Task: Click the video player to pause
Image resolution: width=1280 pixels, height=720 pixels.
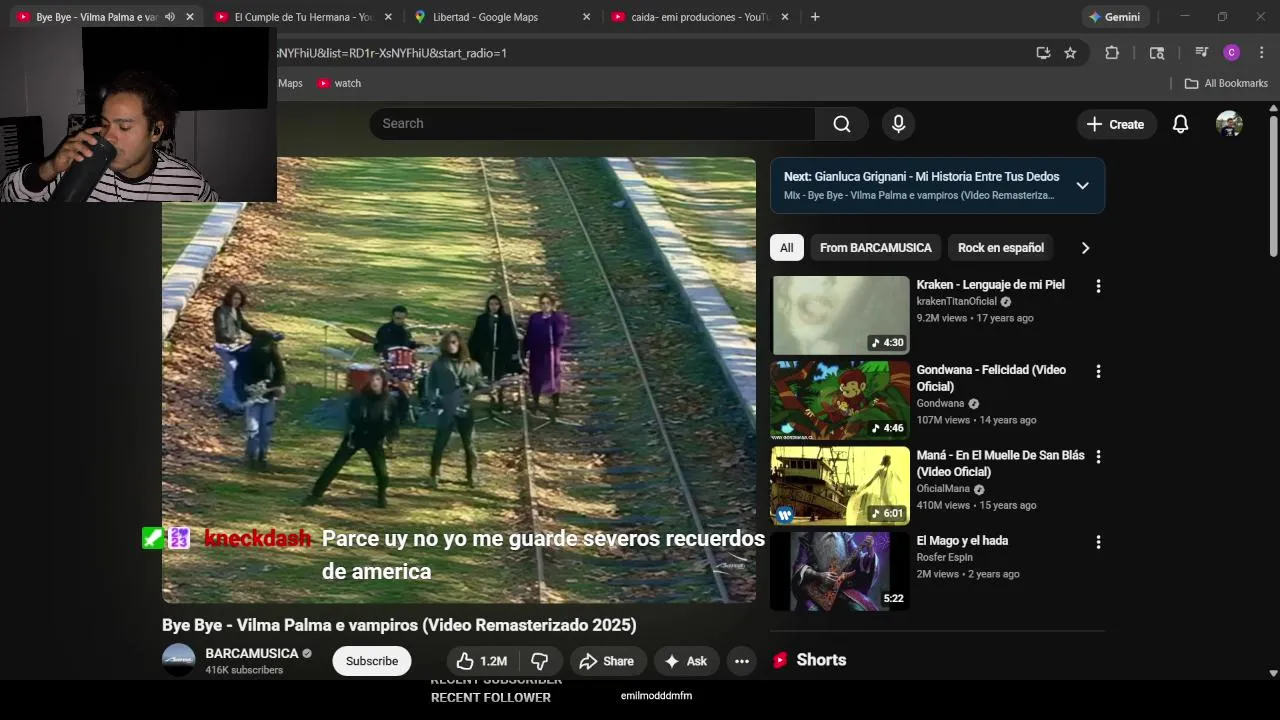Action: [x=459, y=380]
